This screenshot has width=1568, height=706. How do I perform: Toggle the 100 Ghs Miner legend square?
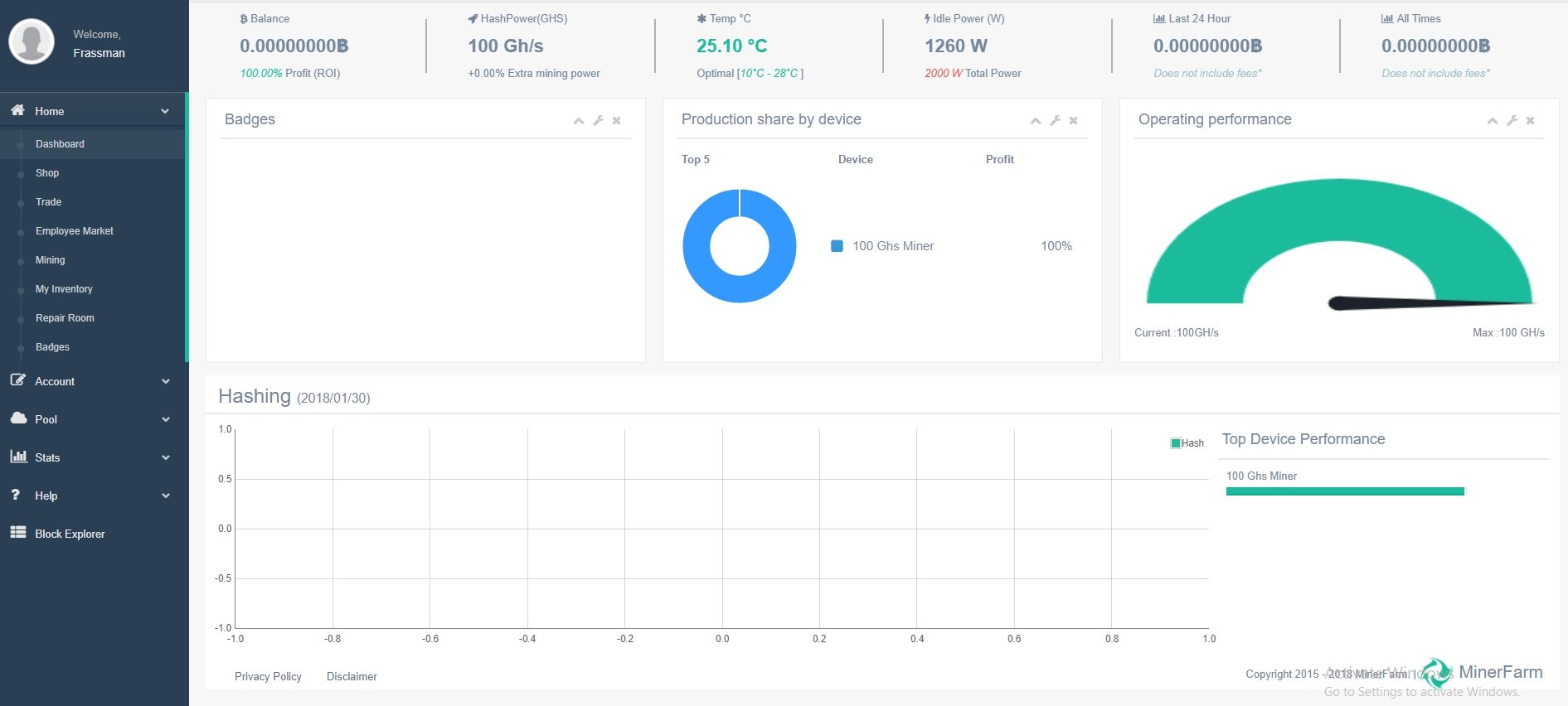pyautogui.click(x=837, y=246)
